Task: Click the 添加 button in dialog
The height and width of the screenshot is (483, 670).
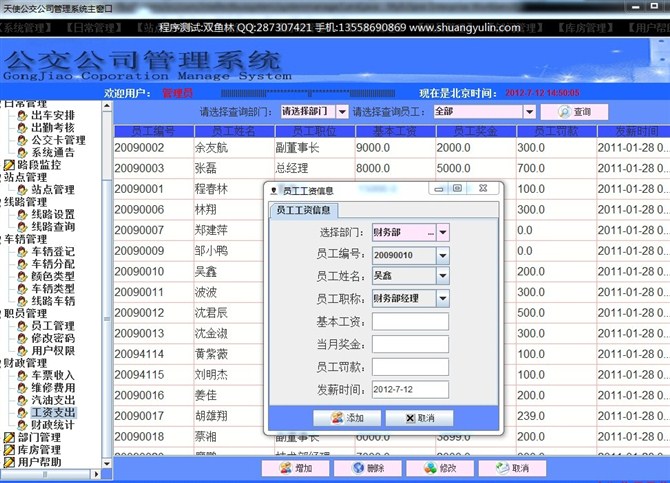Action: pos(347,418)
